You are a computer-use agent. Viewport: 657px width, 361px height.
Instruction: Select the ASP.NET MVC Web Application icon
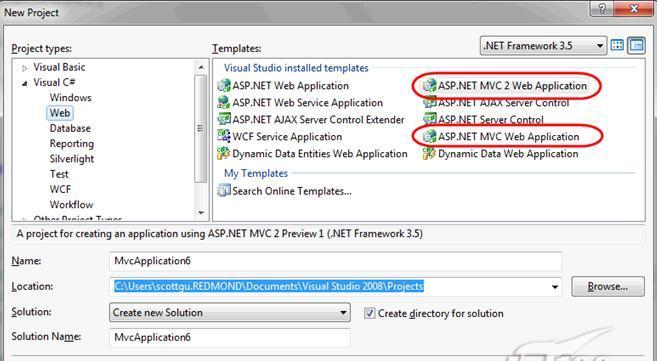(x=429, y=137)
